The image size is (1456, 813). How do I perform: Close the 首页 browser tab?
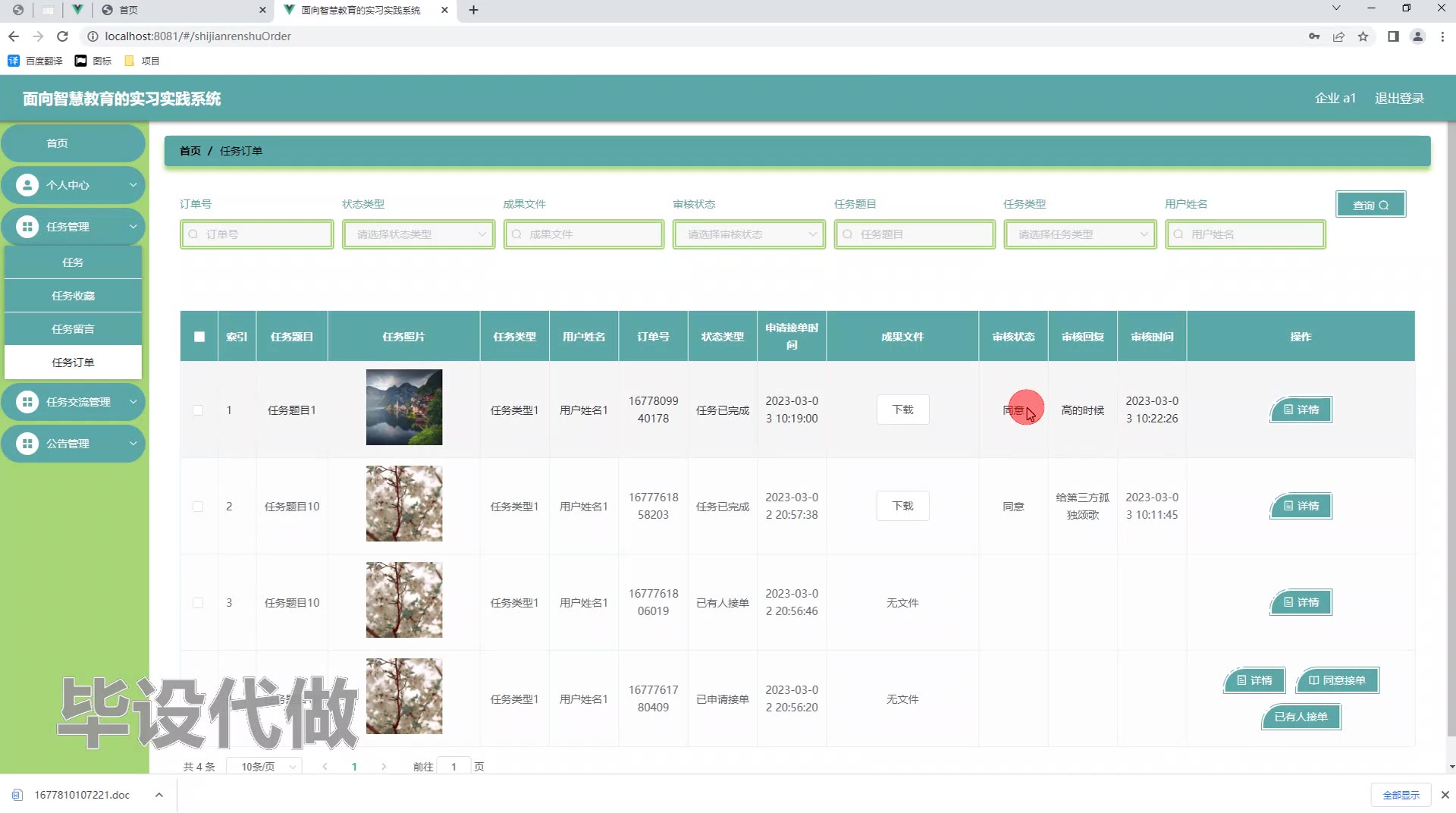click(262, 10)
